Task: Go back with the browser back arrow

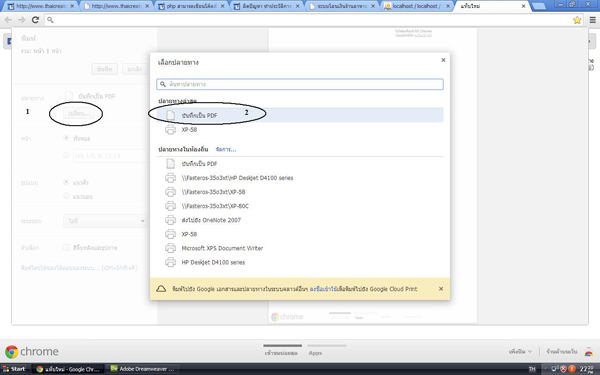Action: [8, 20]
